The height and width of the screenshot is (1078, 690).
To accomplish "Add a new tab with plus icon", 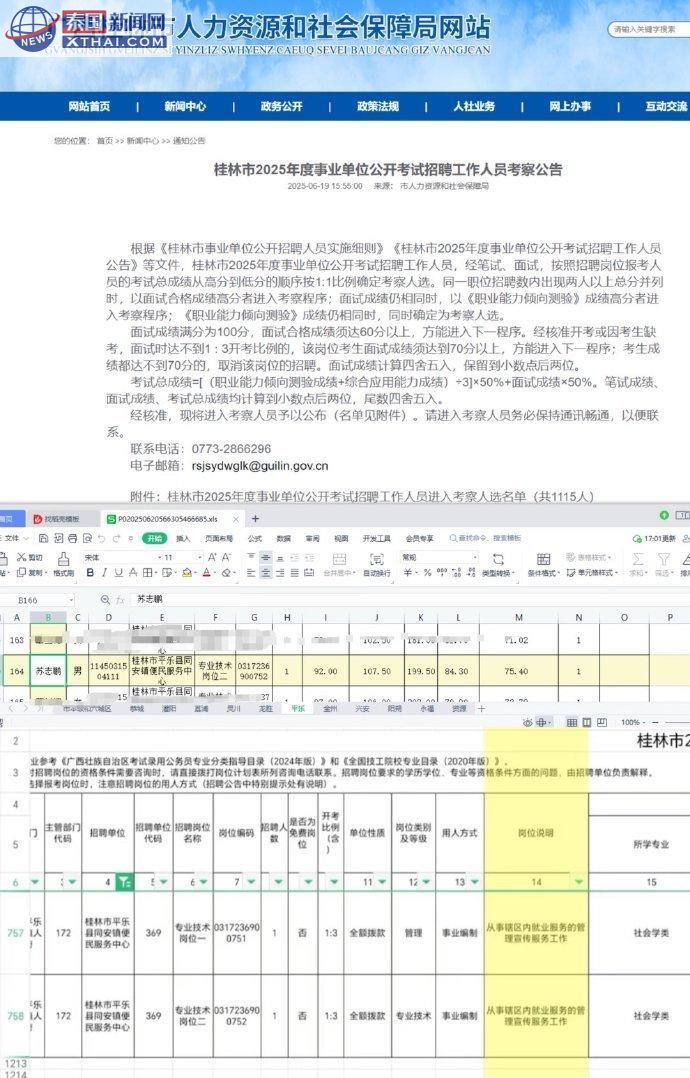I will coord(255,518).
